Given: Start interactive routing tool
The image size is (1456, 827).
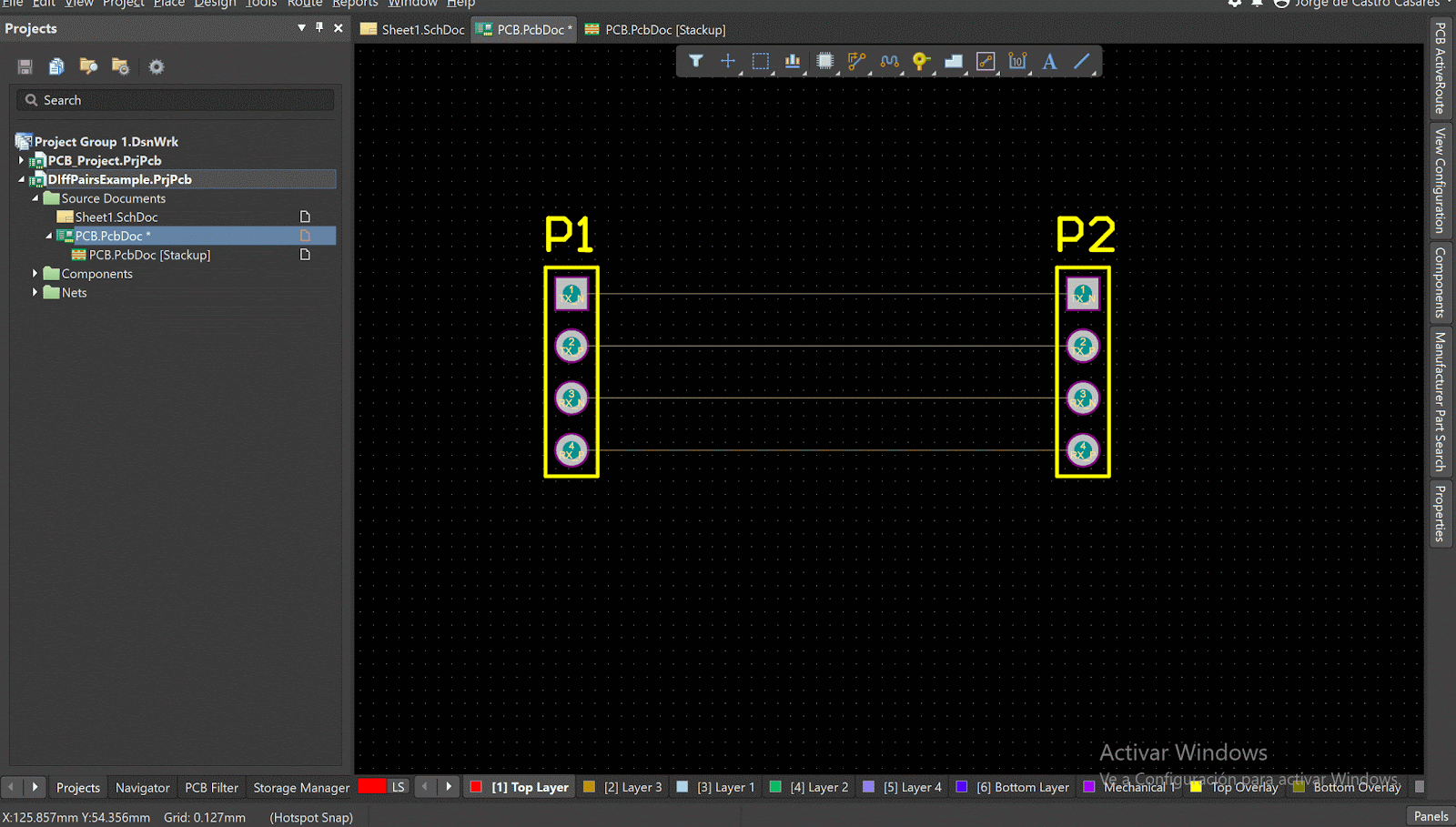Looking at the screenshot, I should [x=857, y=61].
